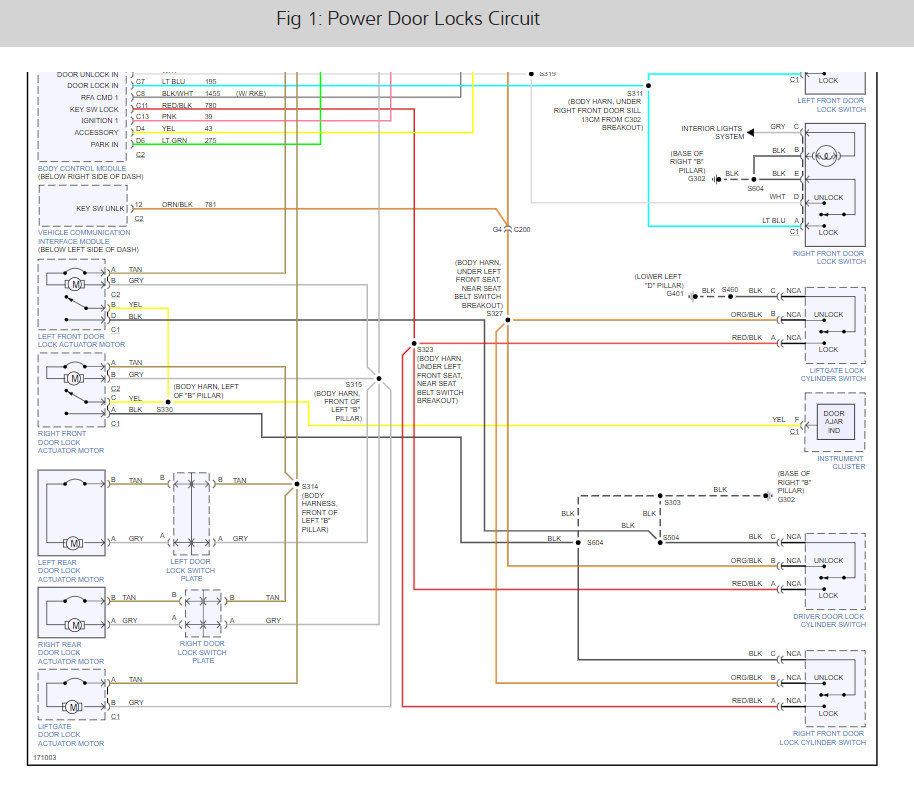The height and width of the screenshot is (793, 914).
Task: Select the motor symbol in Right Rear Door Lock Actuator
Action: click(75, 626)
